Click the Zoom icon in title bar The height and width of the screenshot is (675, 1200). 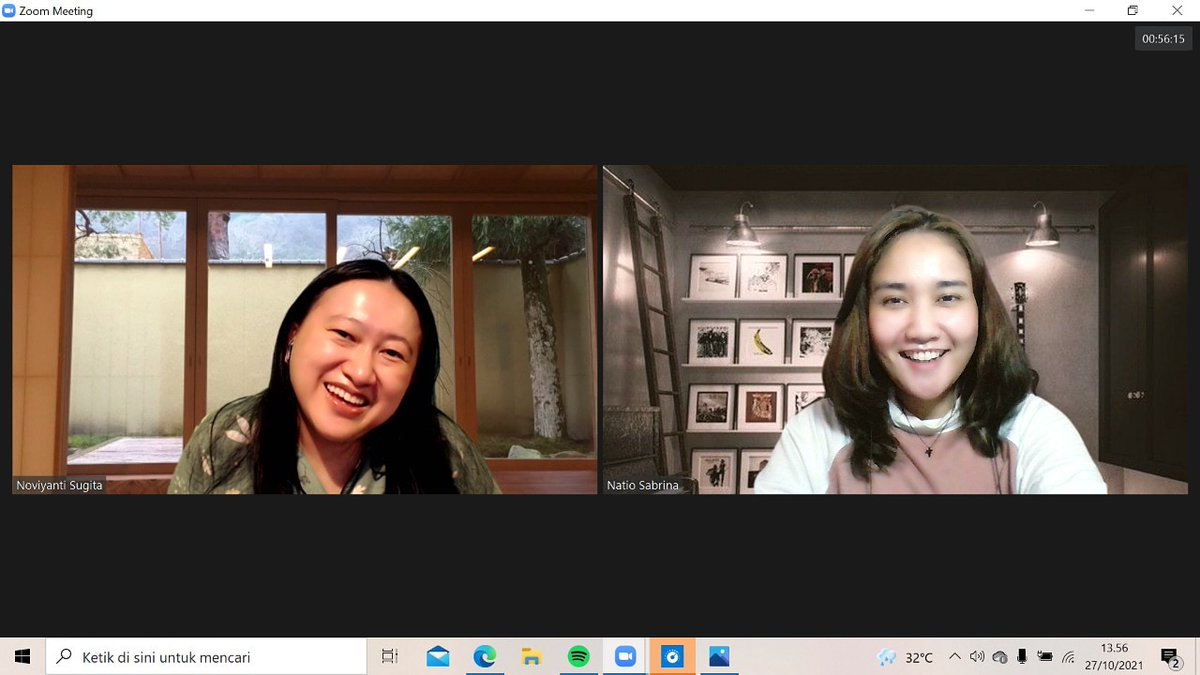pyautogui.click(x=9, y=11)
